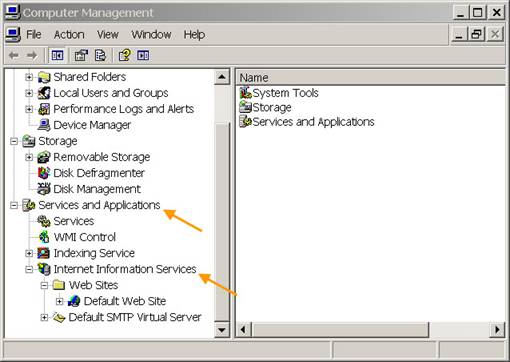Collapse the Web Sites folder node
The height and width of the screenshot is (362, 510).
point(44,285)
